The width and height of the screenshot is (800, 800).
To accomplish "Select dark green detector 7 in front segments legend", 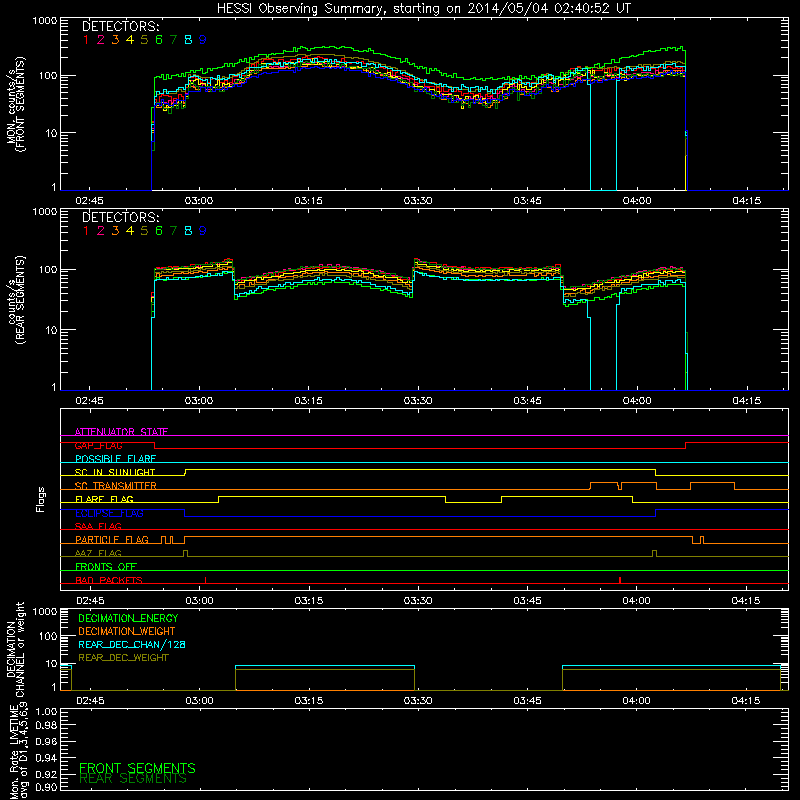I will pos(173,39).
